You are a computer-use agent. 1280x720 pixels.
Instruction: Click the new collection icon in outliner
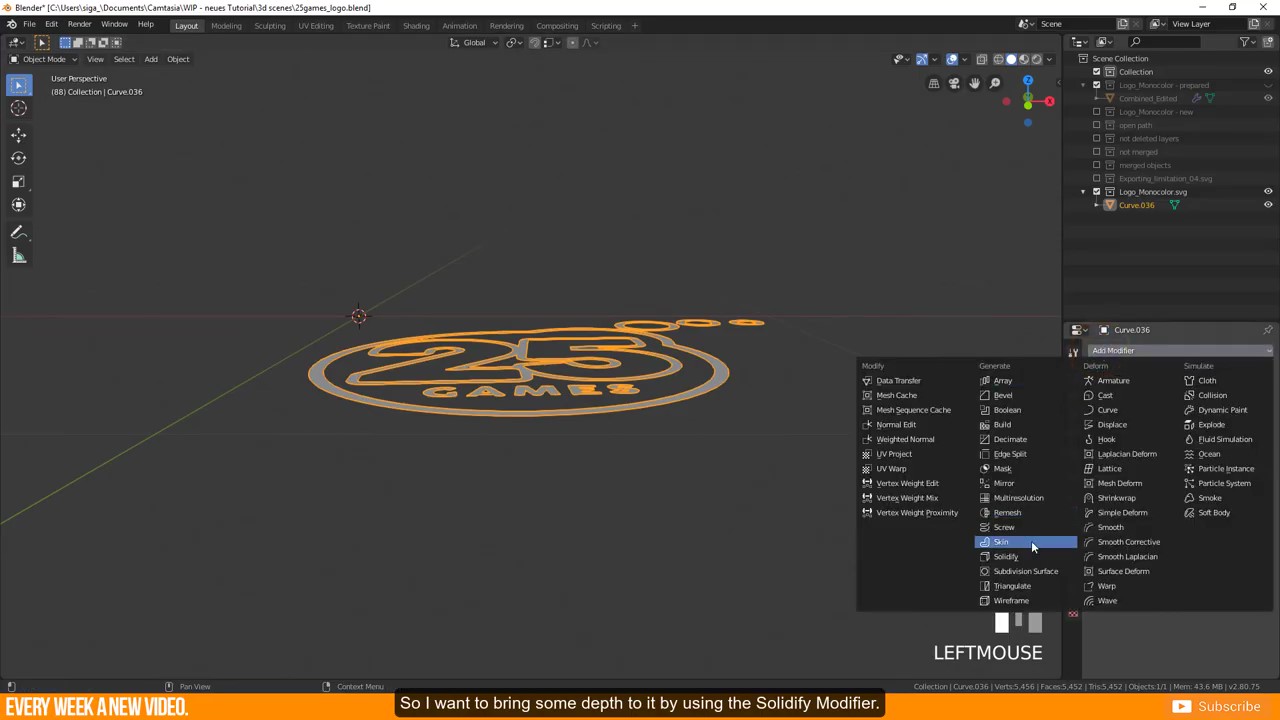(1269, 42)
